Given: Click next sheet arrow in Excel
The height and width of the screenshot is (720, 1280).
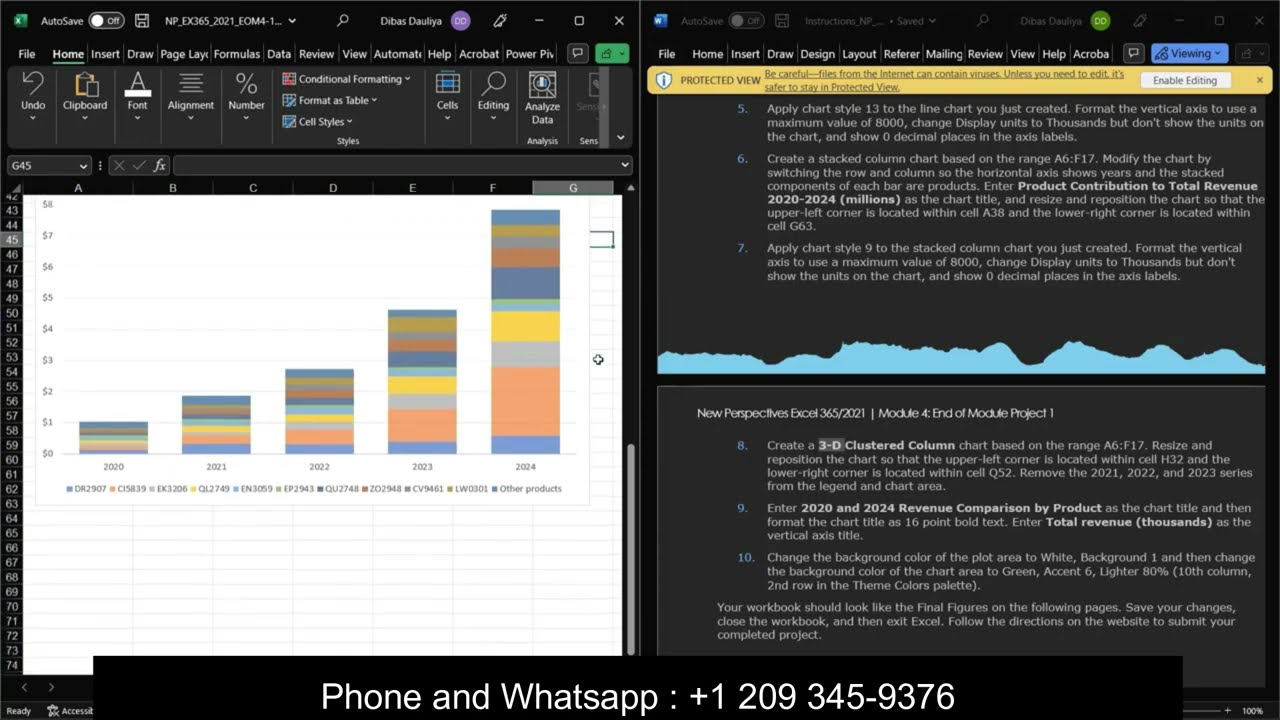Looking at the screenshot, I should [51, 687].
